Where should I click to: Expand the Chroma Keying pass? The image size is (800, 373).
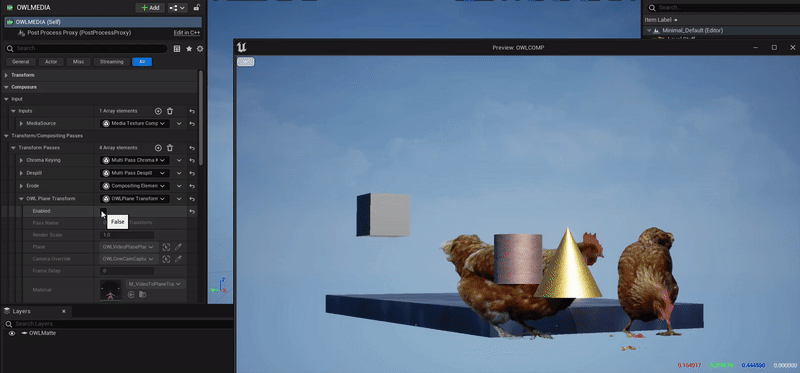tap(21, 160)
